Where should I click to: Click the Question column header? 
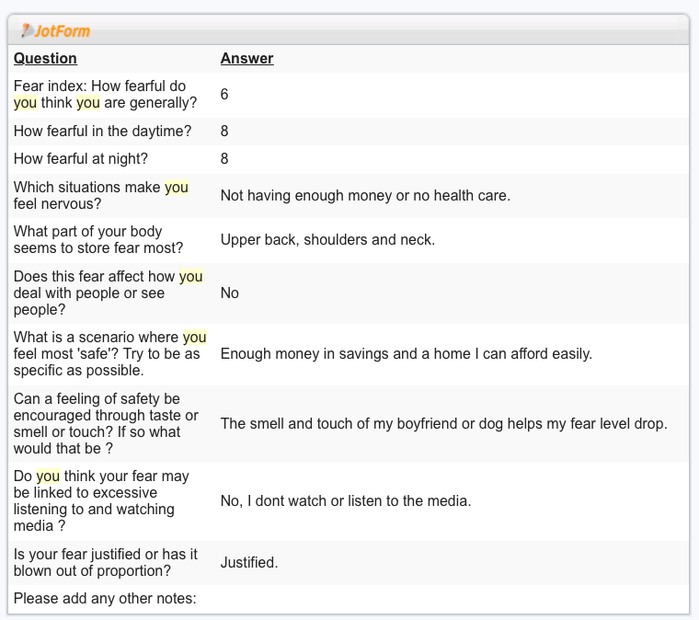coord(45,58)
